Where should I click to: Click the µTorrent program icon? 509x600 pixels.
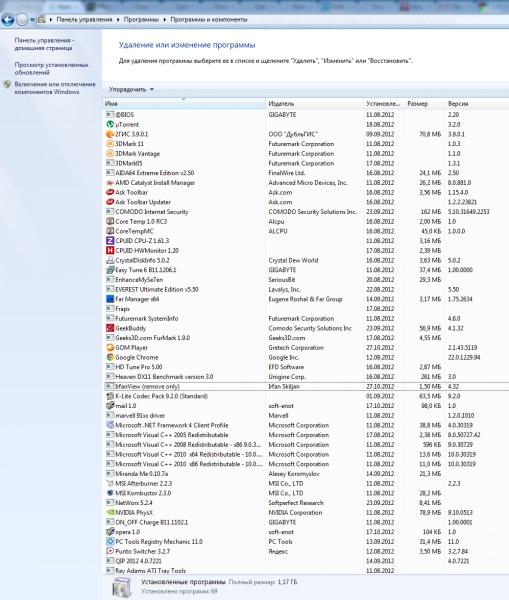click(110, 124)
